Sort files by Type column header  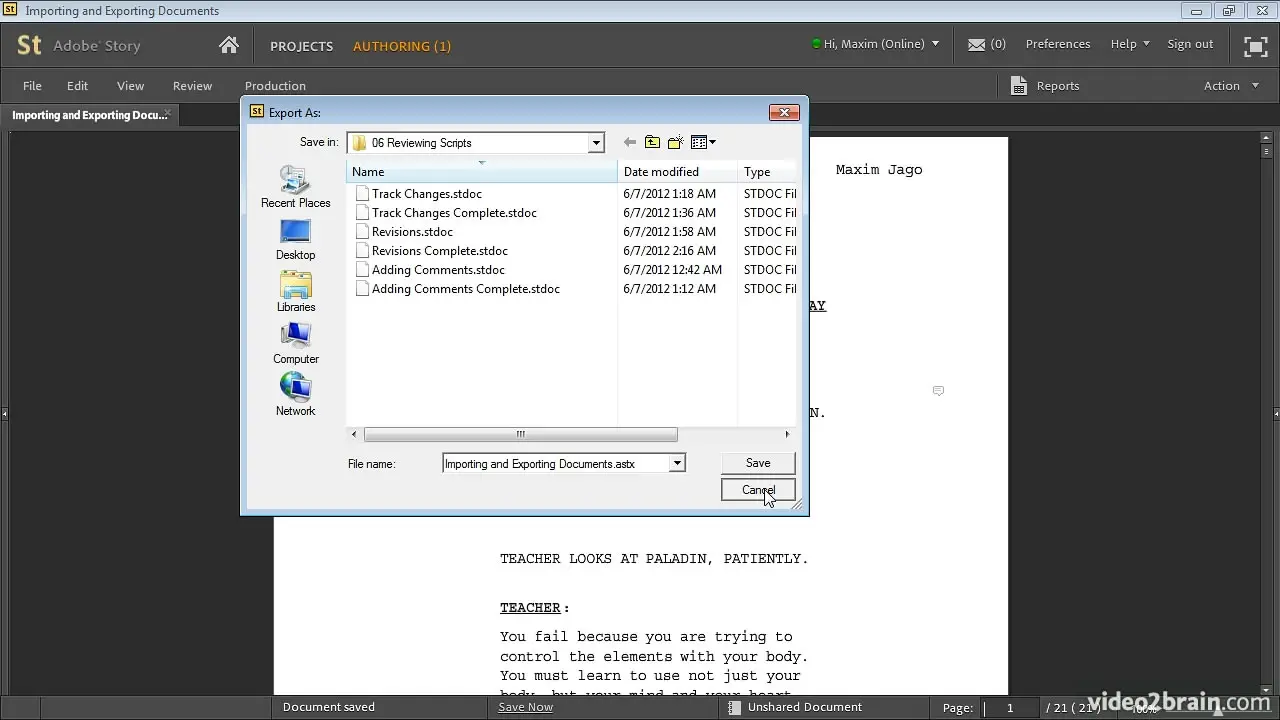[x=767, y=172]
